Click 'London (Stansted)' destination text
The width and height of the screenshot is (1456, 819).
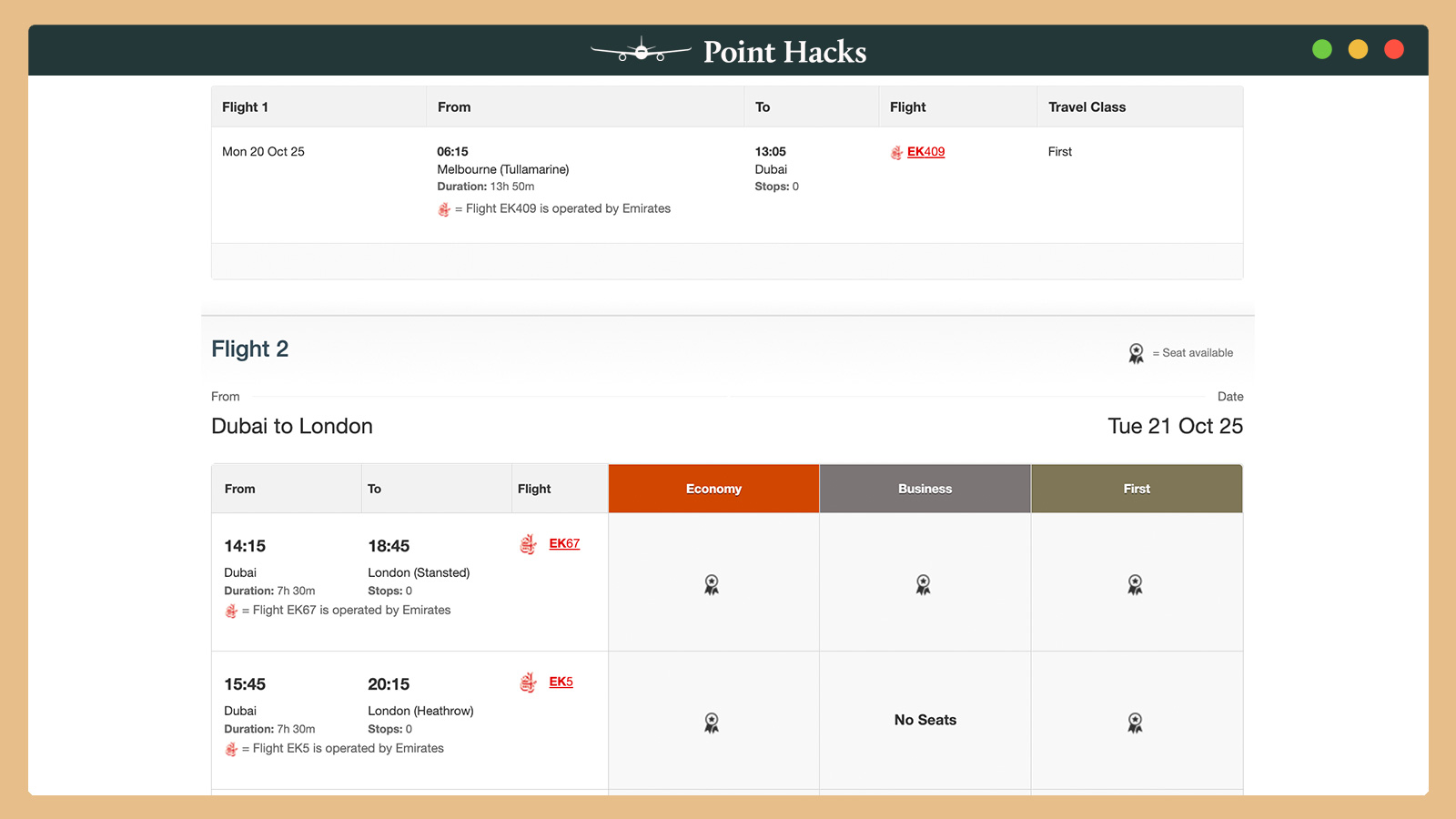(419, 572)
